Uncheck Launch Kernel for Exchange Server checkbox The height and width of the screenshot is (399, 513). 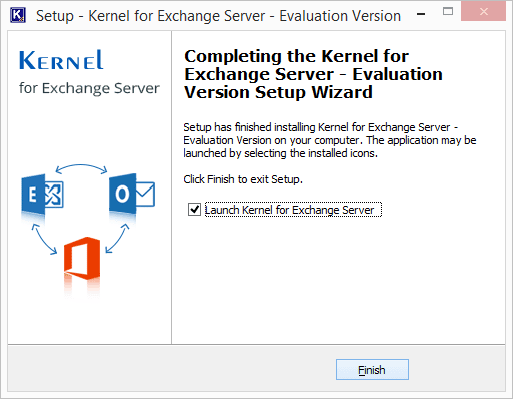(x=194, y=210)
